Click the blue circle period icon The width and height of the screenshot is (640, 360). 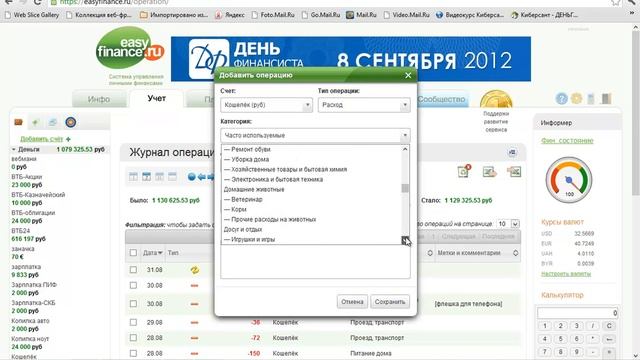coord(191,177)
